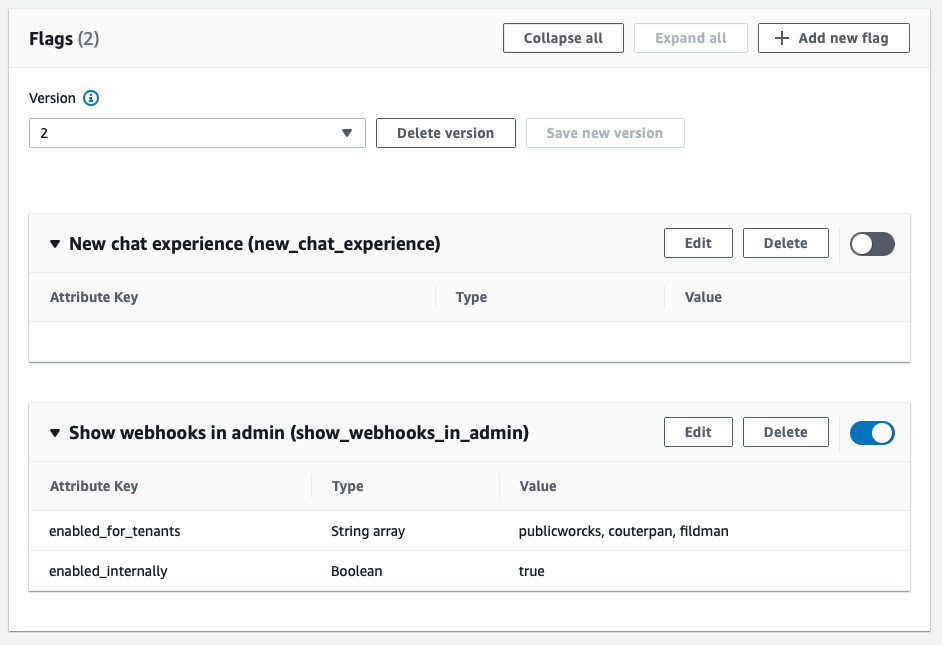Open the Version dropdown arrow
This screenshot has width=942, height=645.
[x=347, y=132]
